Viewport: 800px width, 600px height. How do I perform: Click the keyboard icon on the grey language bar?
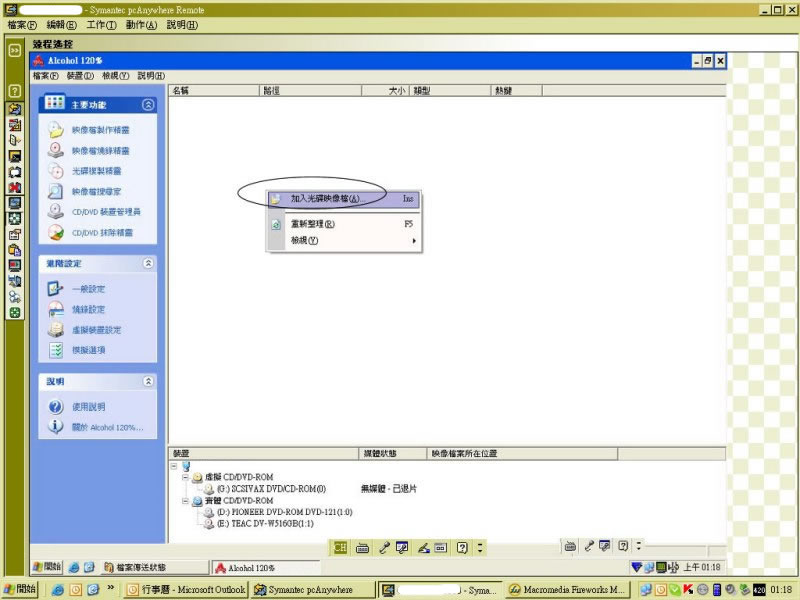570,546
